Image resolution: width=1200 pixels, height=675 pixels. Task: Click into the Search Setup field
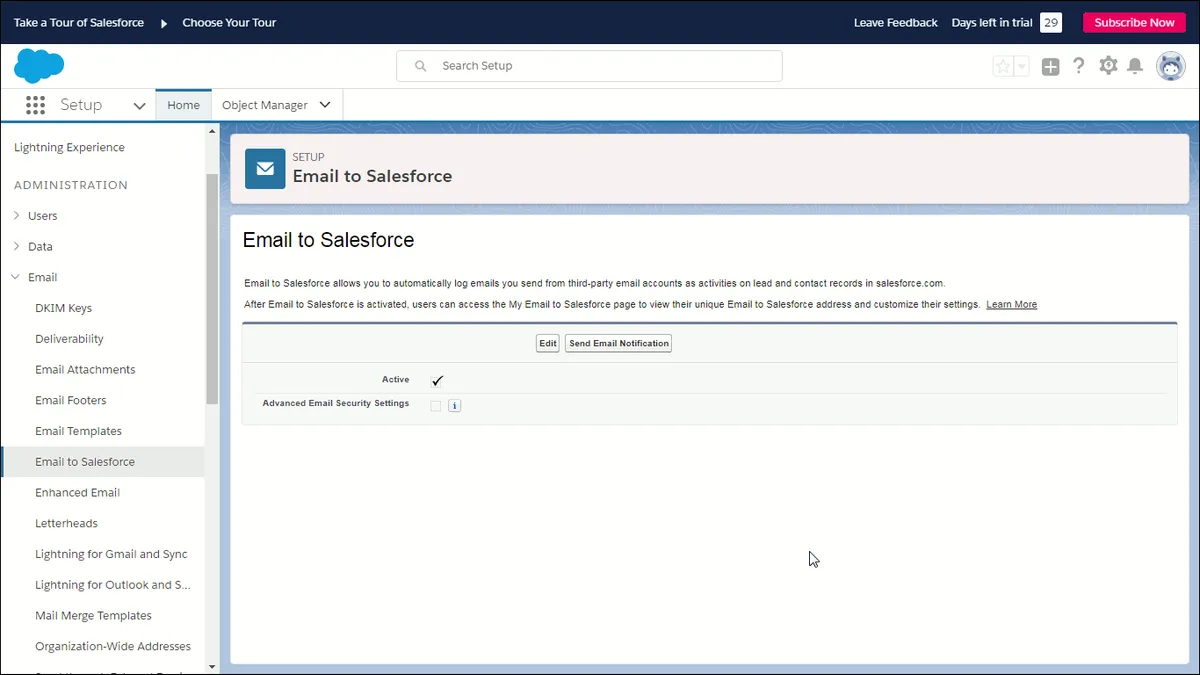tap(589, 66)
